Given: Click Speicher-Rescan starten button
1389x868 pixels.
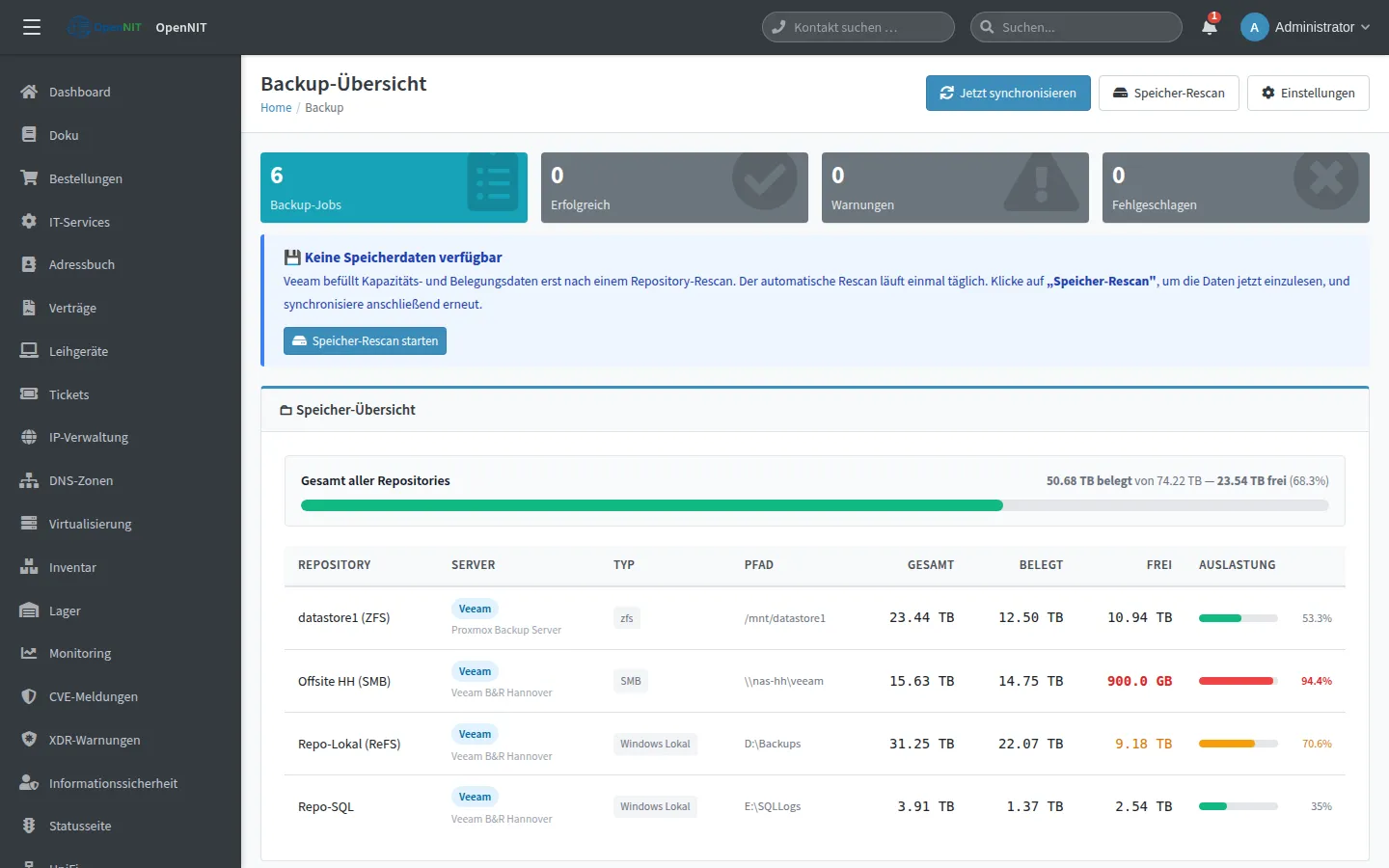Looking at the screenshot, I should (x=365, y=340).
